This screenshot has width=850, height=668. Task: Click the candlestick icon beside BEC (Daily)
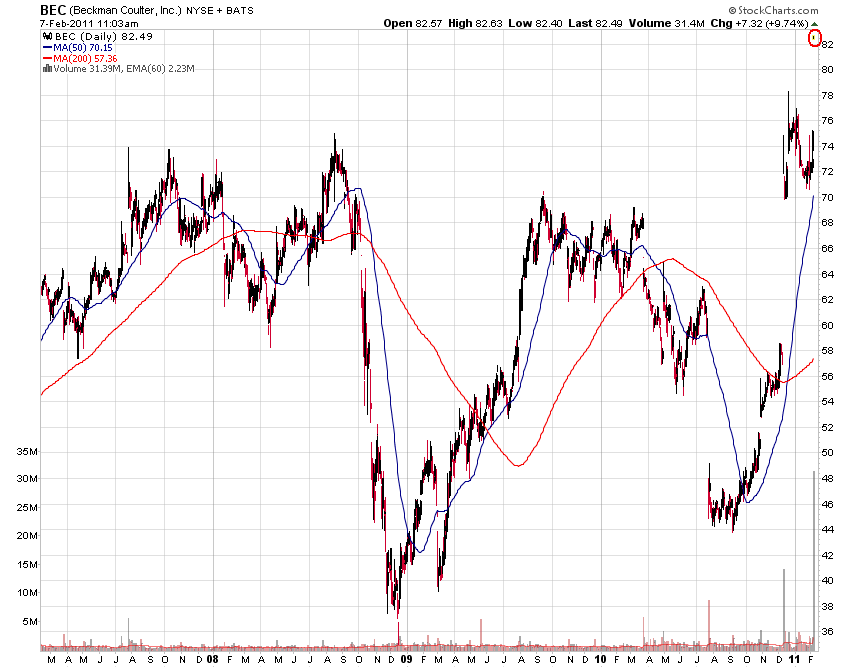(x=47, y=36)
